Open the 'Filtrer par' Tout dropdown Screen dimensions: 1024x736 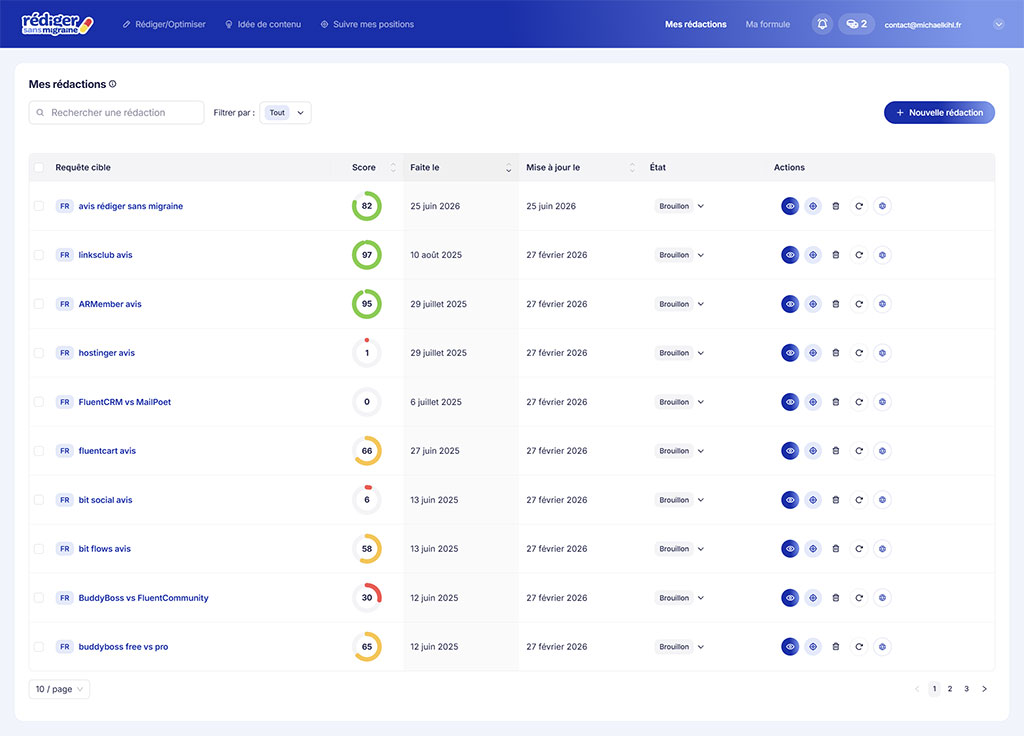pyautogui.click(x=285, y=112)
